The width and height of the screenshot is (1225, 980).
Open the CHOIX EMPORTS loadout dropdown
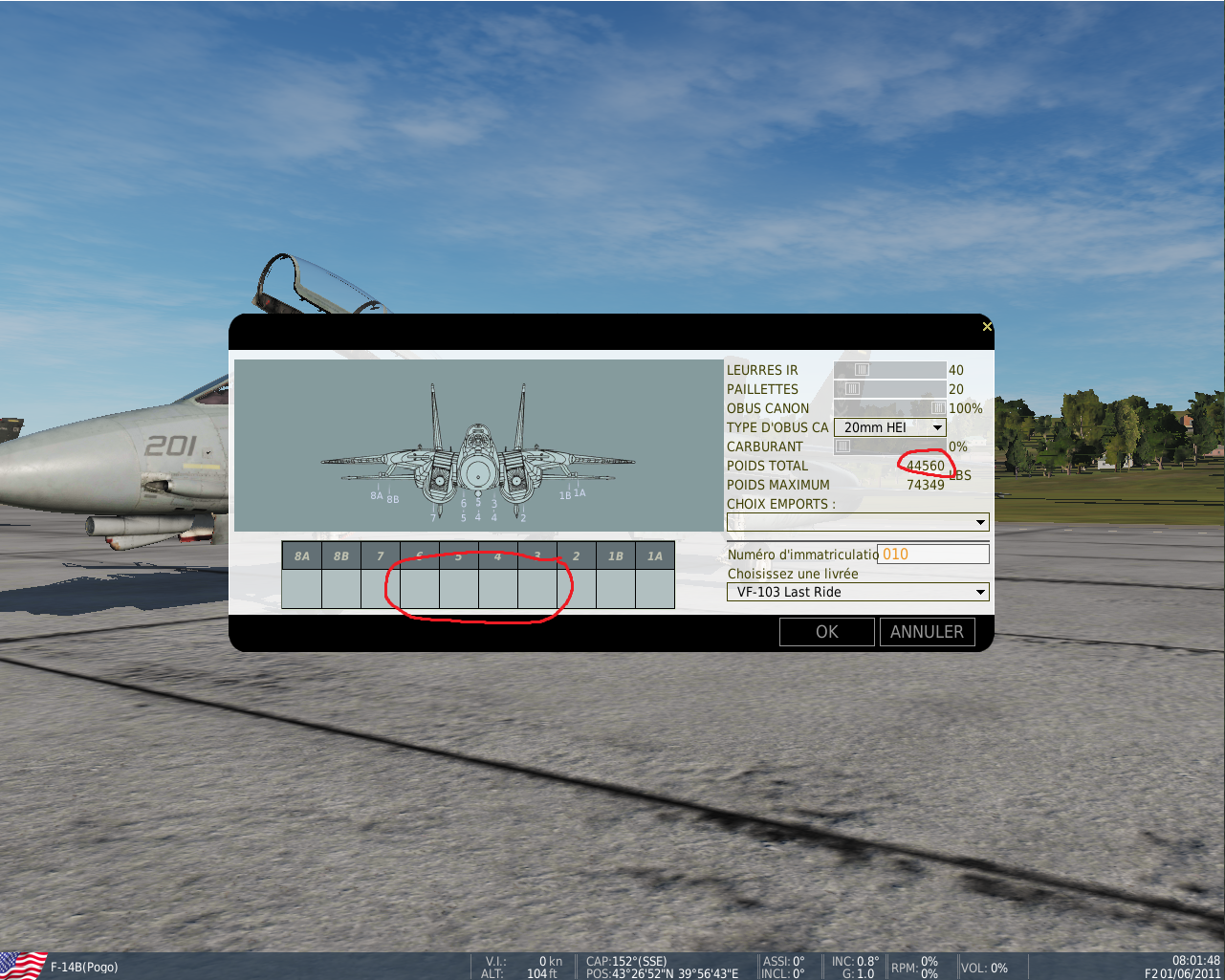(858, 522)
